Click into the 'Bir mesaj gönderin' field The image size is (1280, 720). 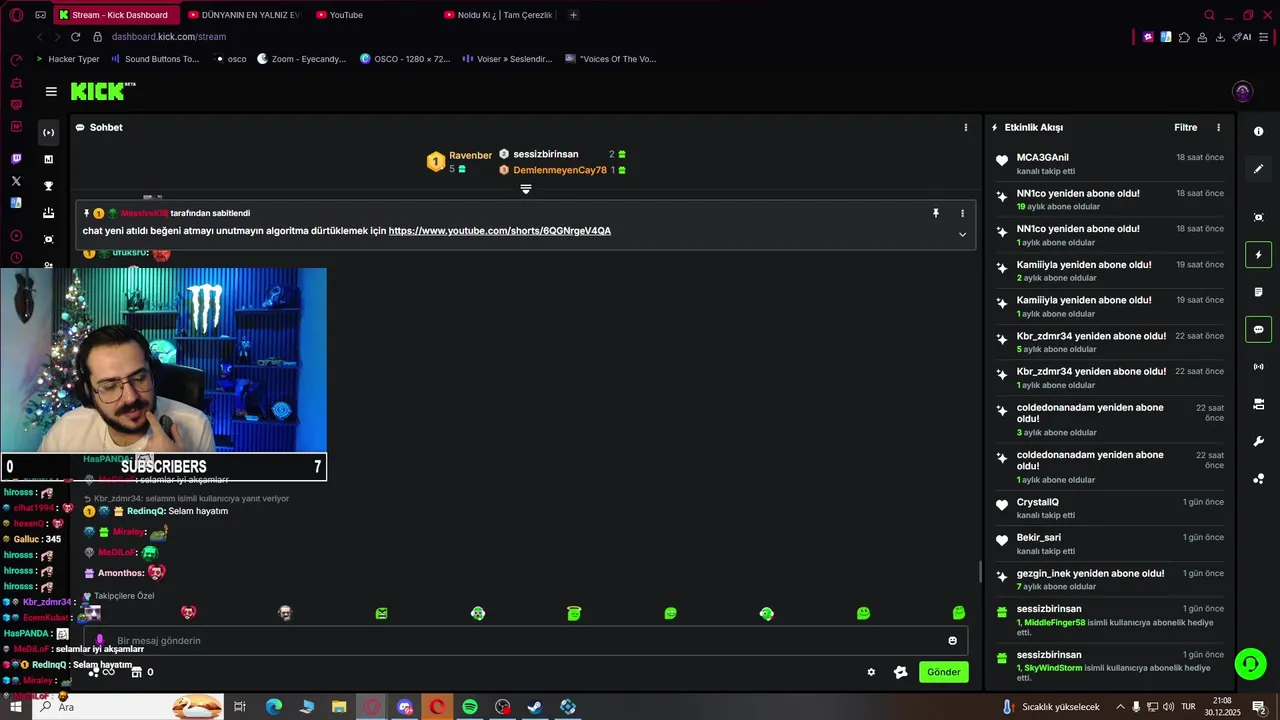click(x=525, y=641)
